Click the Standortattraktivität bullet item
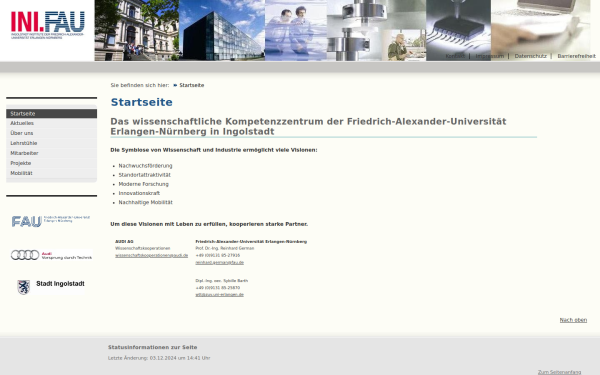Screen dimensions: 600x375 pos(145,175)
